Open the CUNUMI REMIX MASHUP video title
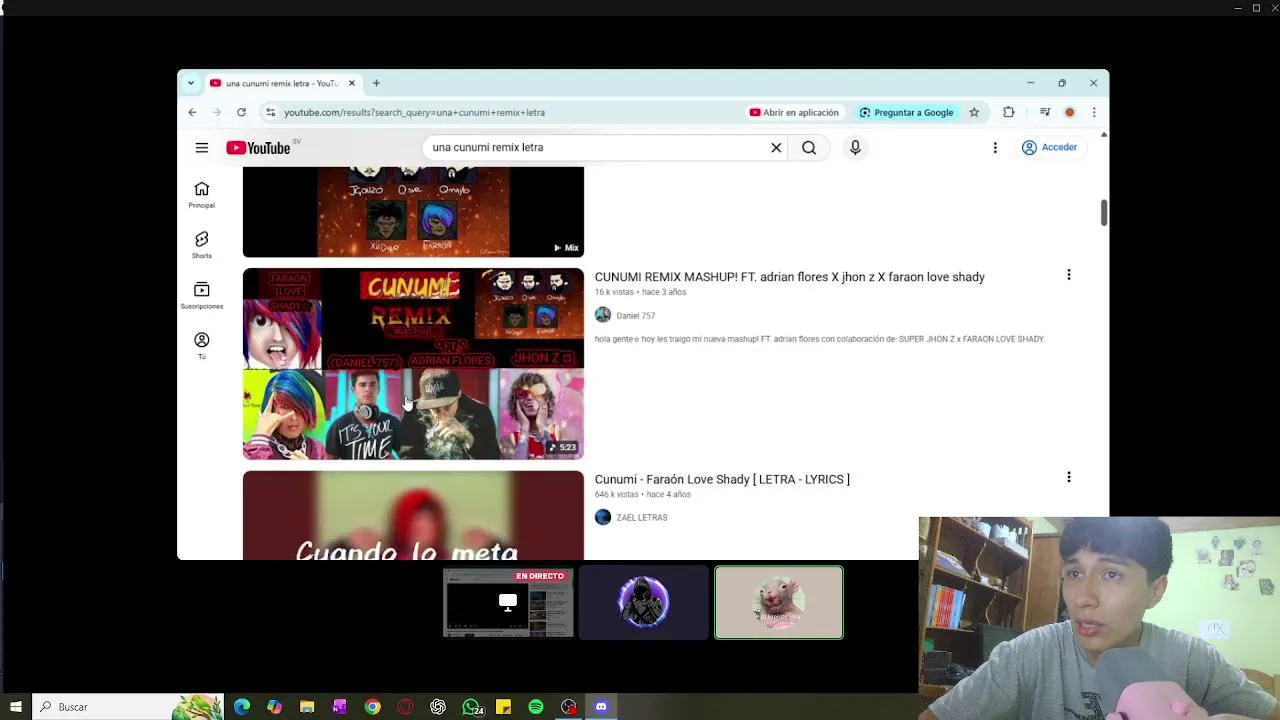The height and width of the screenshot is (720, 1280). tap(789, 277)
